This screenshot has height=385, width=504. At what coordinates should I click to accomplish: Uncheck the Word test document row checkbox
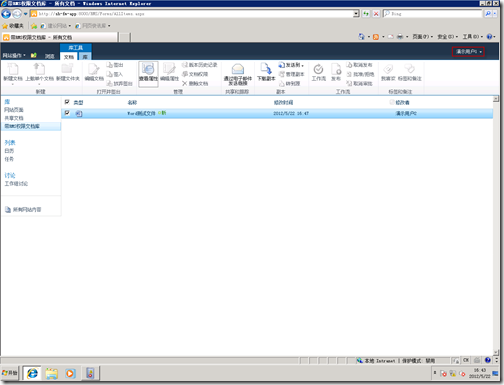point(67,113)
